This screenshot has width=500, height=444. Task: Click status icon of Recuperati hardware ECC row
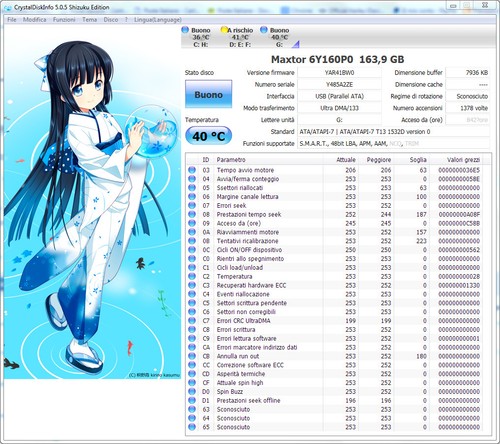pos(192,285)
